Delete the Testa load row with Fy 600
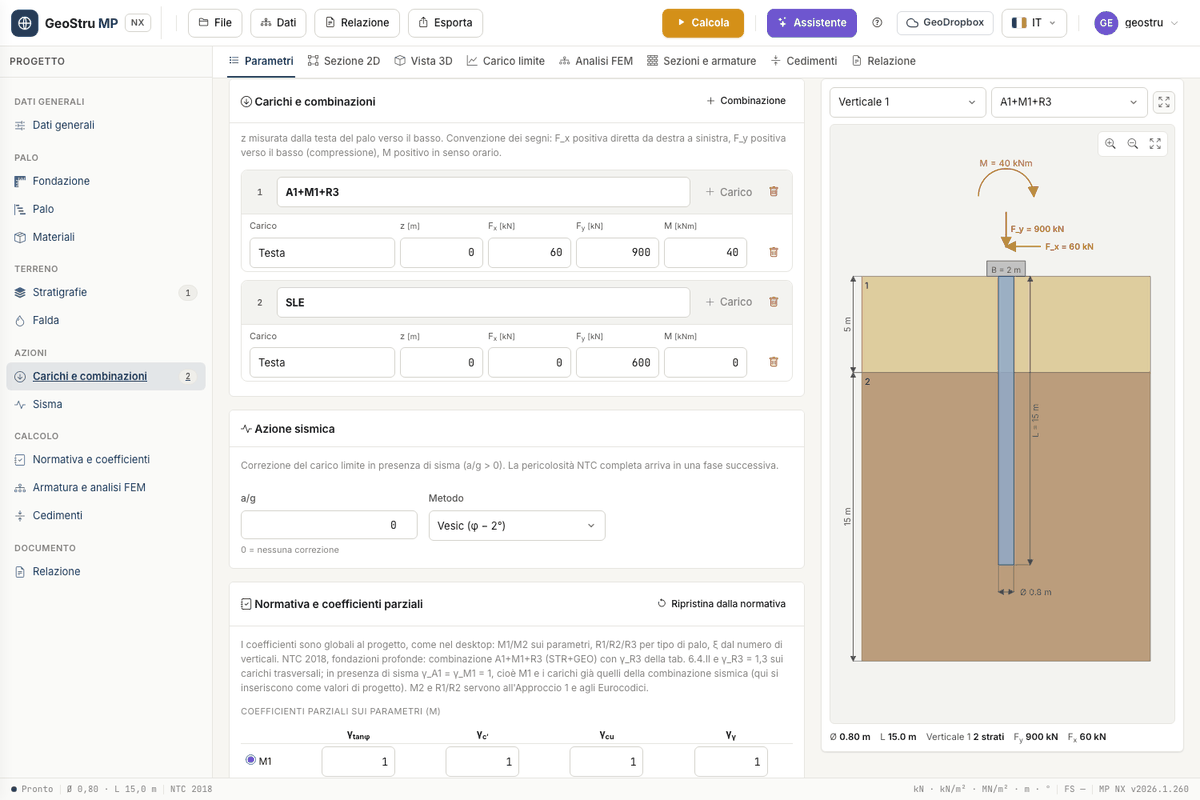Image resolution: width=1200 pixels, height=800 pixels. tap(773, 363)
